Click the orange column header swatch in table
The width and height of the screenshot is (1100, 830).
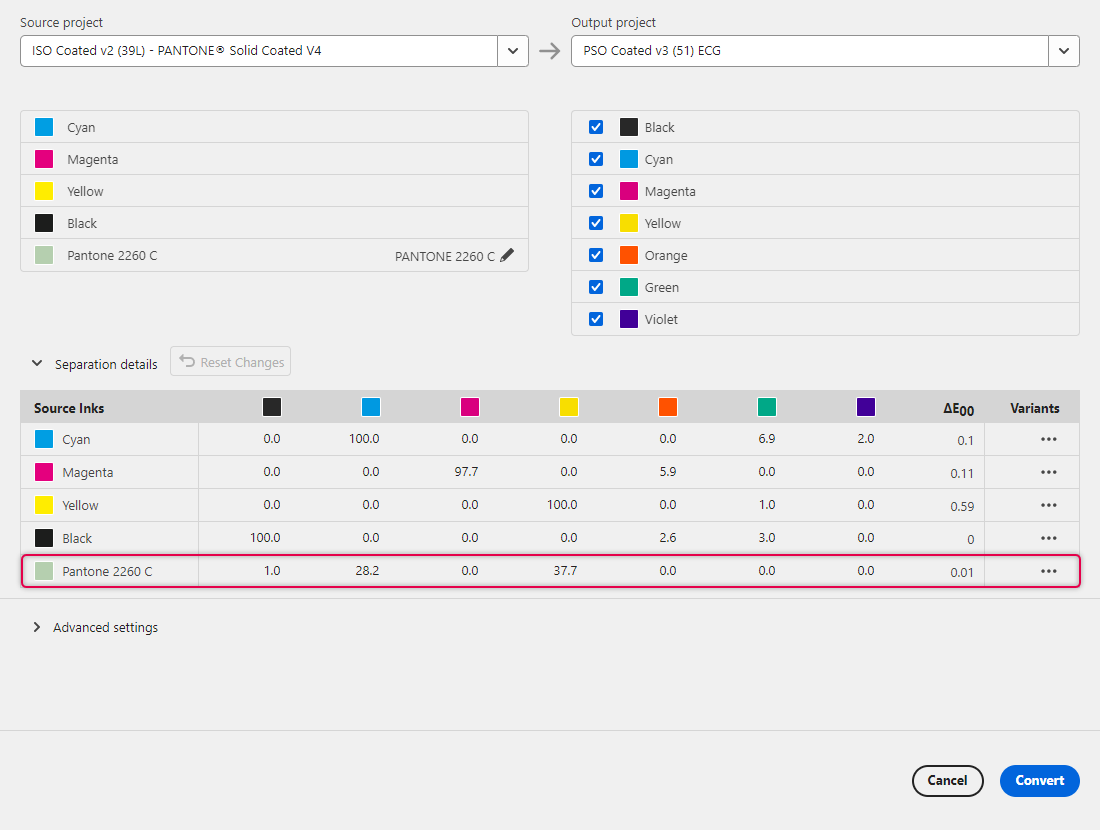(668, 407)
